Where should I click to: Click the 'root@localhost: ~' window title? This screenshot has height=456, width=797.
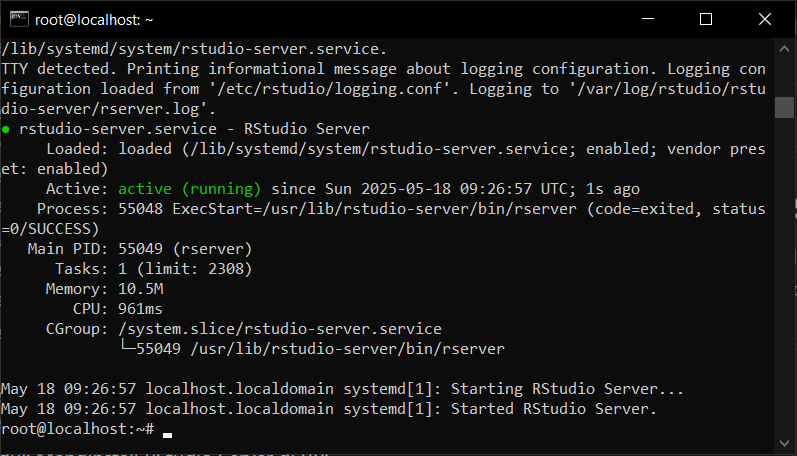point(94,20)
